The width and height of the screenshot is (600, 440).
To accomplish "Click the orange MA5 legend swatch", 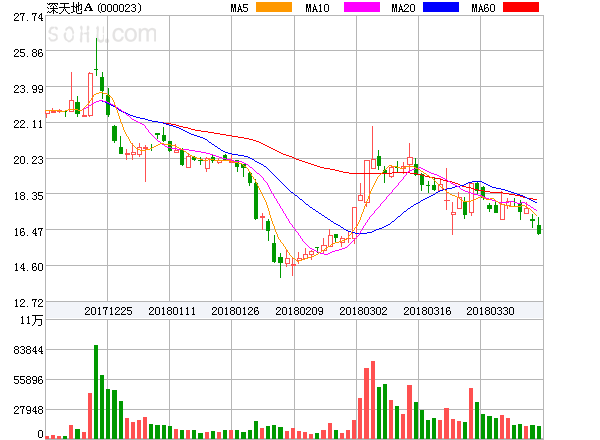I will coord(274,7).
